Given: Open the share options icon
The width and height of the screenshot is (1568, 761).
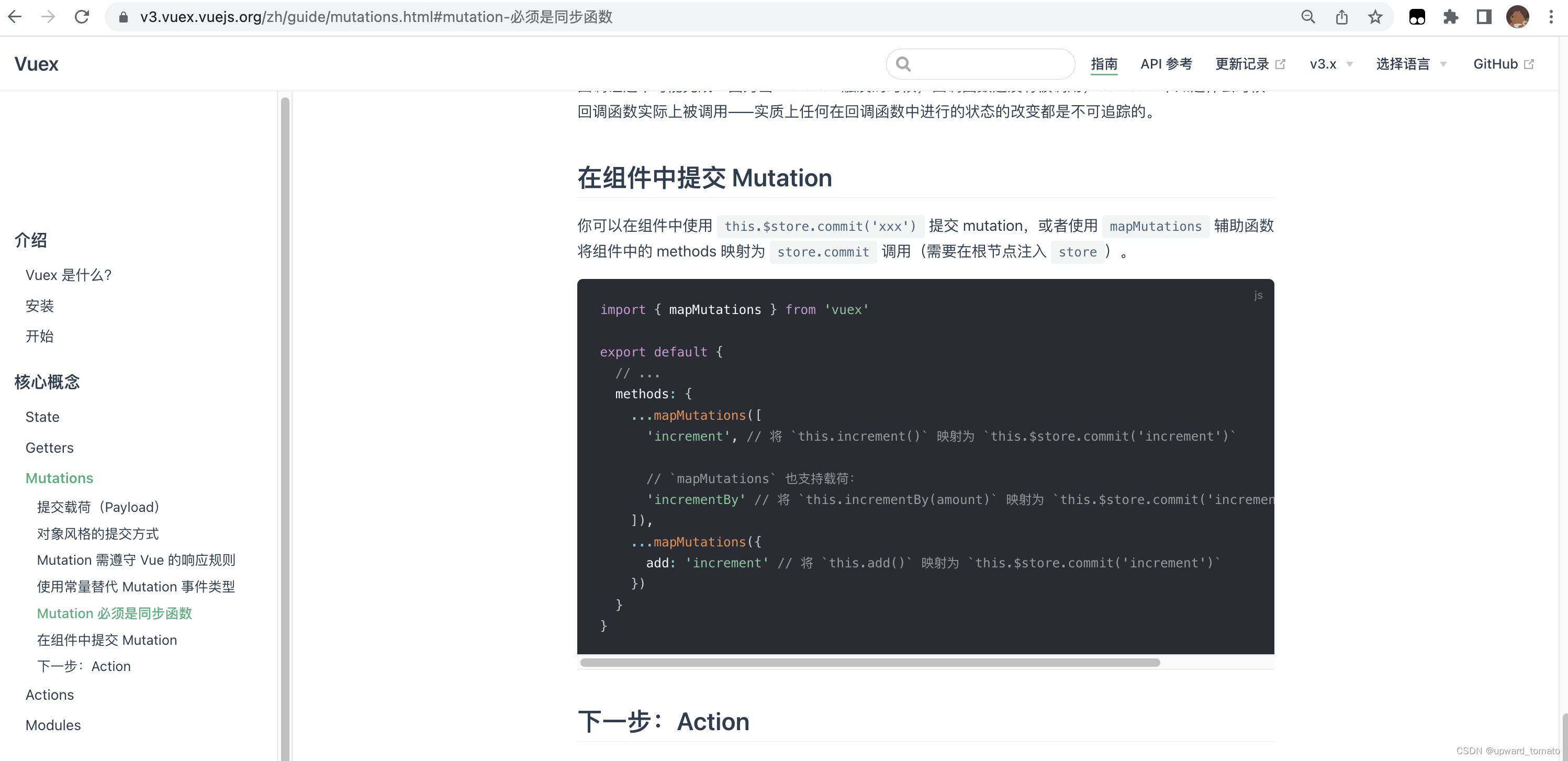Looking at the screenshot, I should [1341, 16].
